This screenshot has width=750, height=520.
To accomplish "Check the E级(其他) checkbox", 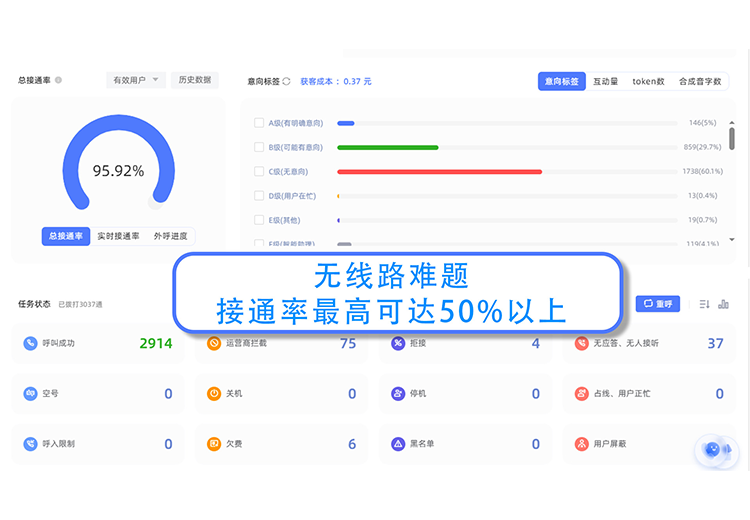I will pyautogui.click(x=259, y=220).
